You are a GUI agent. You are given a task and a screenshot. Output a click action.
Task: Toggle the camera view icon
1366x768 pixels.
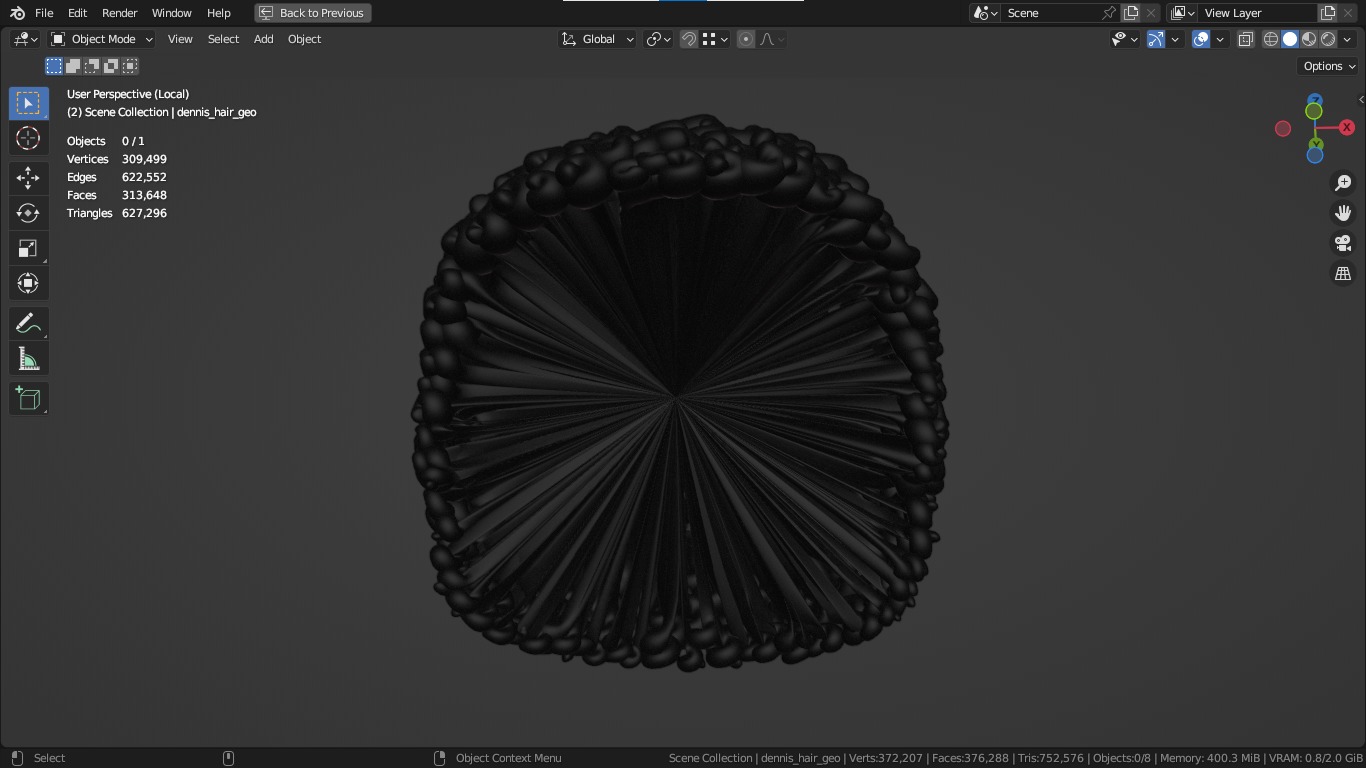coord(1343,243)
